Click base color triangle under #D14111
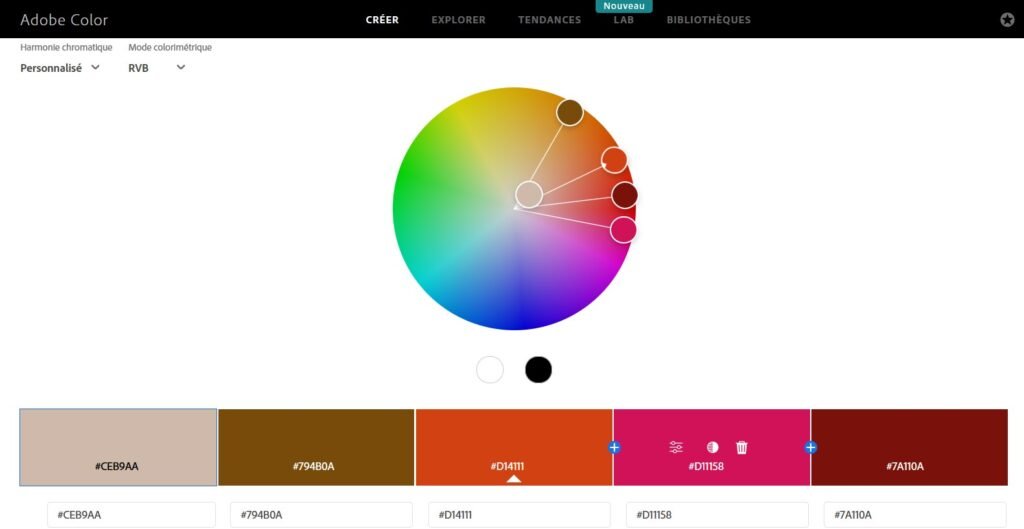This screenshot has width=1024, height=529. tap(514, 479)
